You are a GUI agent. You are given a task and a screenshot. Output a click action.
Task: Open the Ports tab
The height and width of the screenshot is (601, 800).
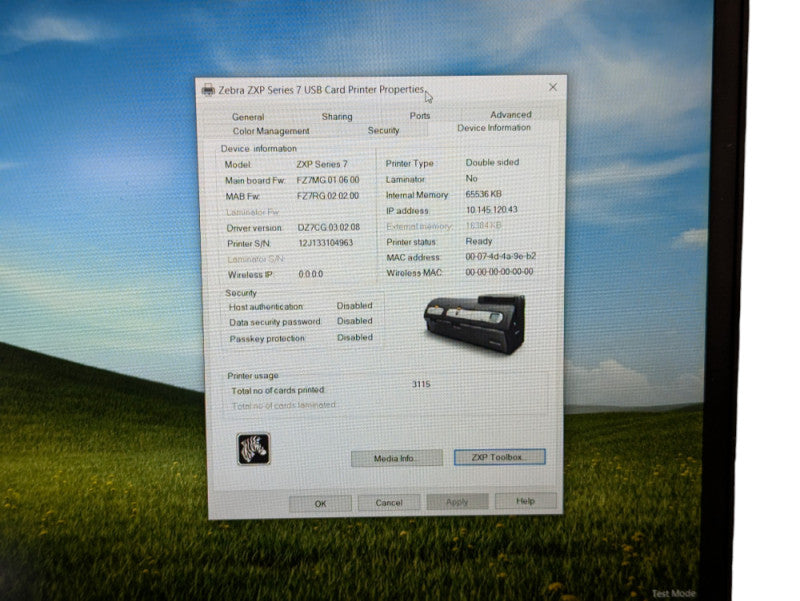(420, 116)
